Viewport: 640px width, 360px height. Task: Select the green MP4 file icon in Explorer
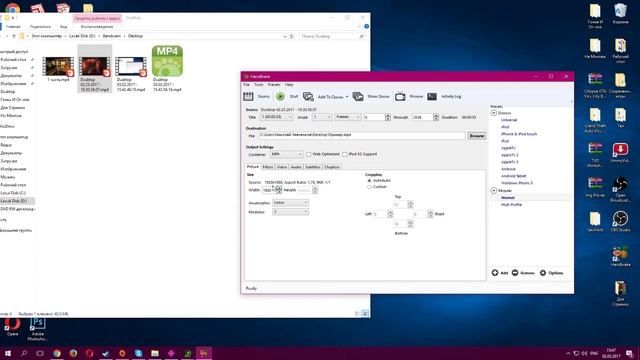click(x=167, y=61)
